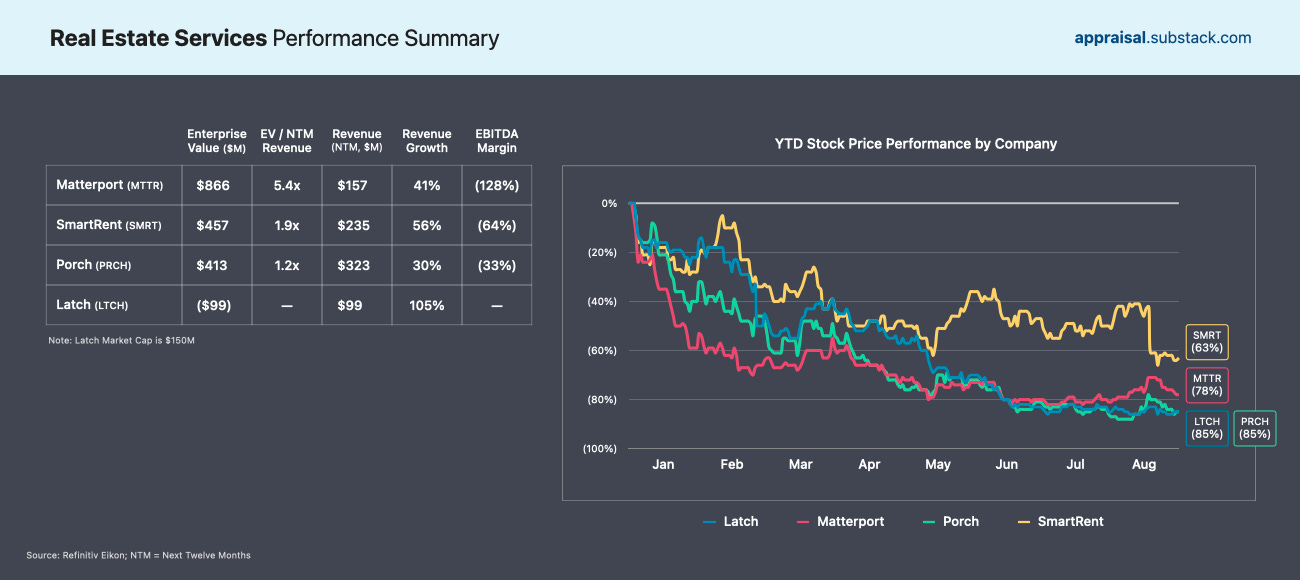This screenshot has width=1300, height=580.
Task: Click the Jun x-axis label
Action: [x=1007, y=465]
